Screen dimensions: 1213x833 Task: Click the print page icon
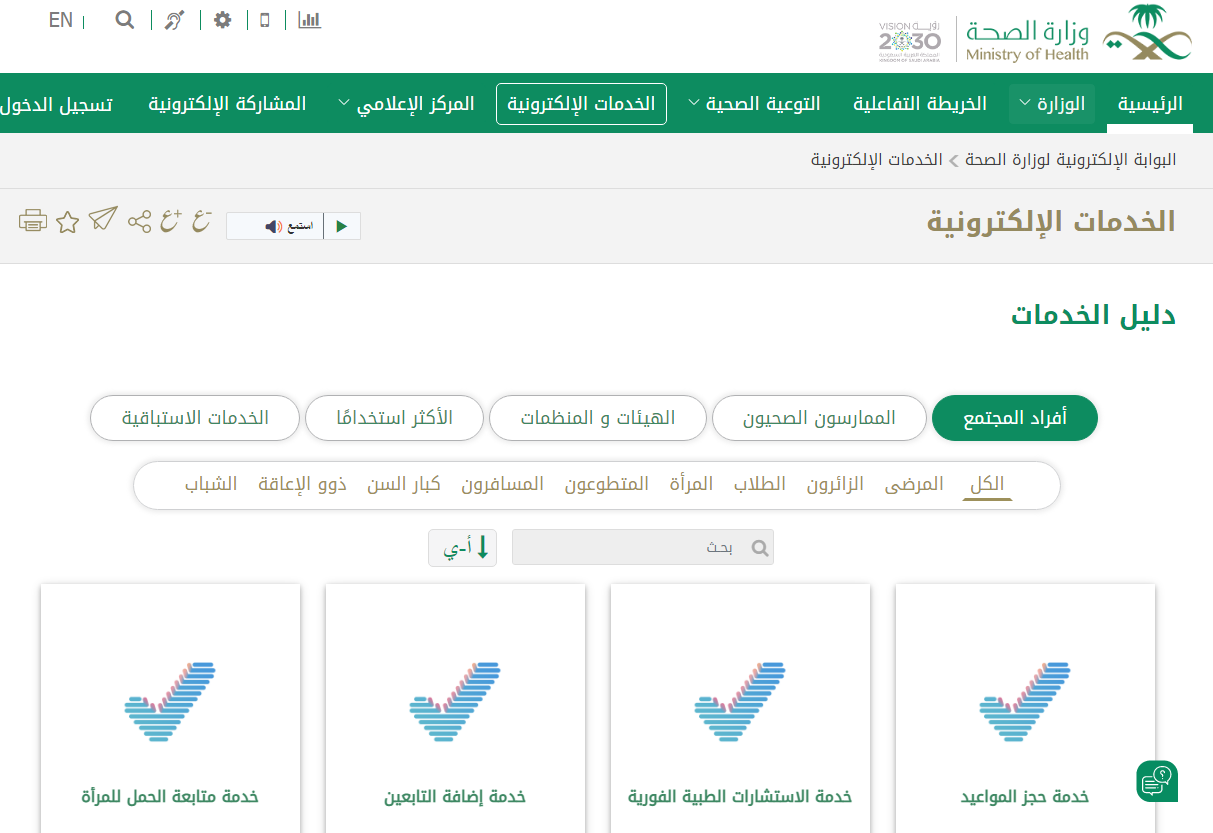[x=33, y=221]
